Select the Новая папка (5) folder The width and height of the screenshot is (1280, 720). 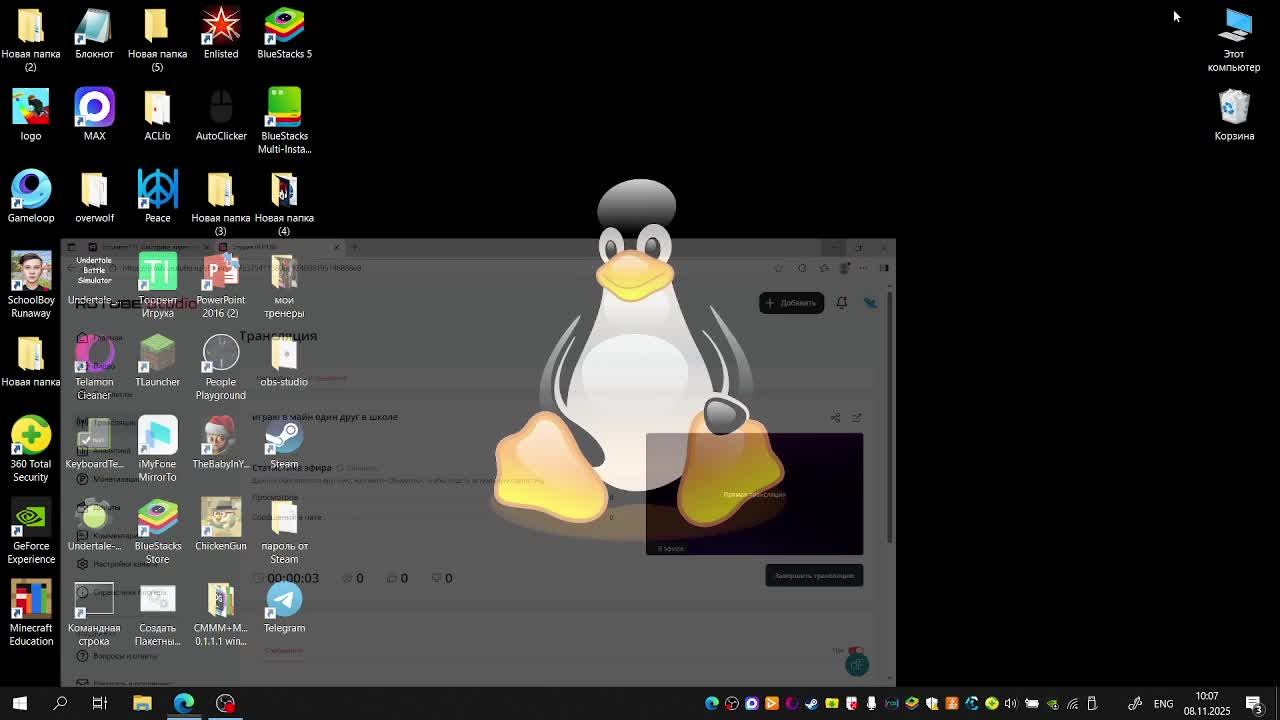[x=157, y=39]
